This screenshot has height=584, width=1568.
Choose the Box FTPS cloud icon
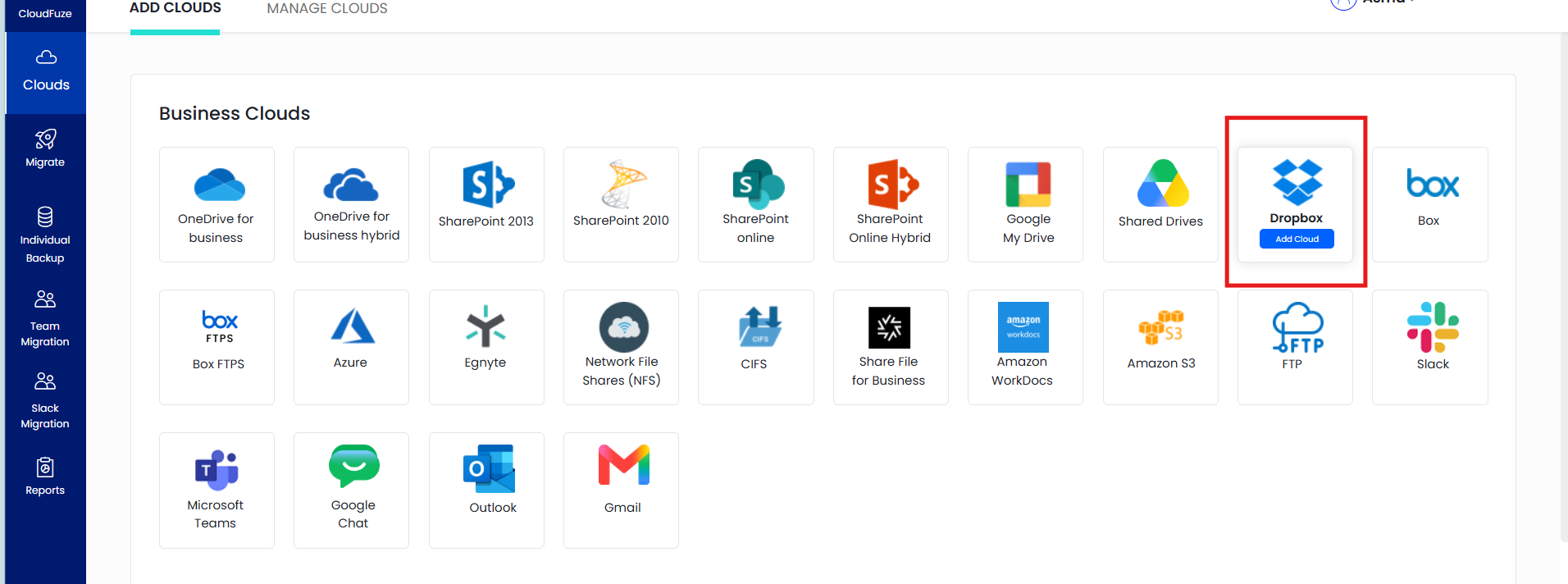coord(219,326)
